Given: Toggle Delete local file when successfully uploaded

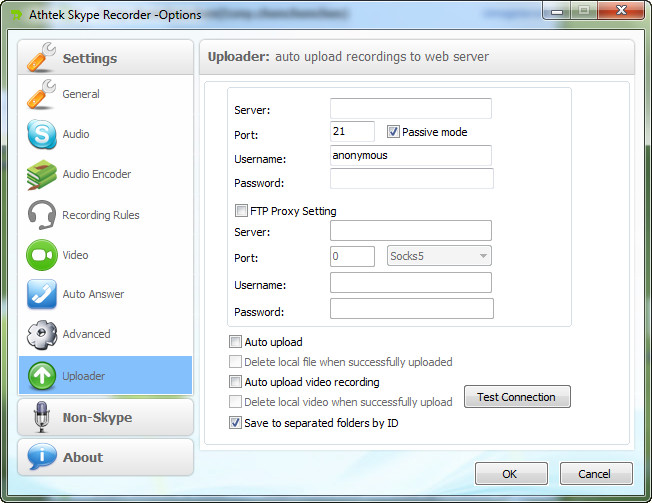Looking at the screenshot, I should 235,362.
